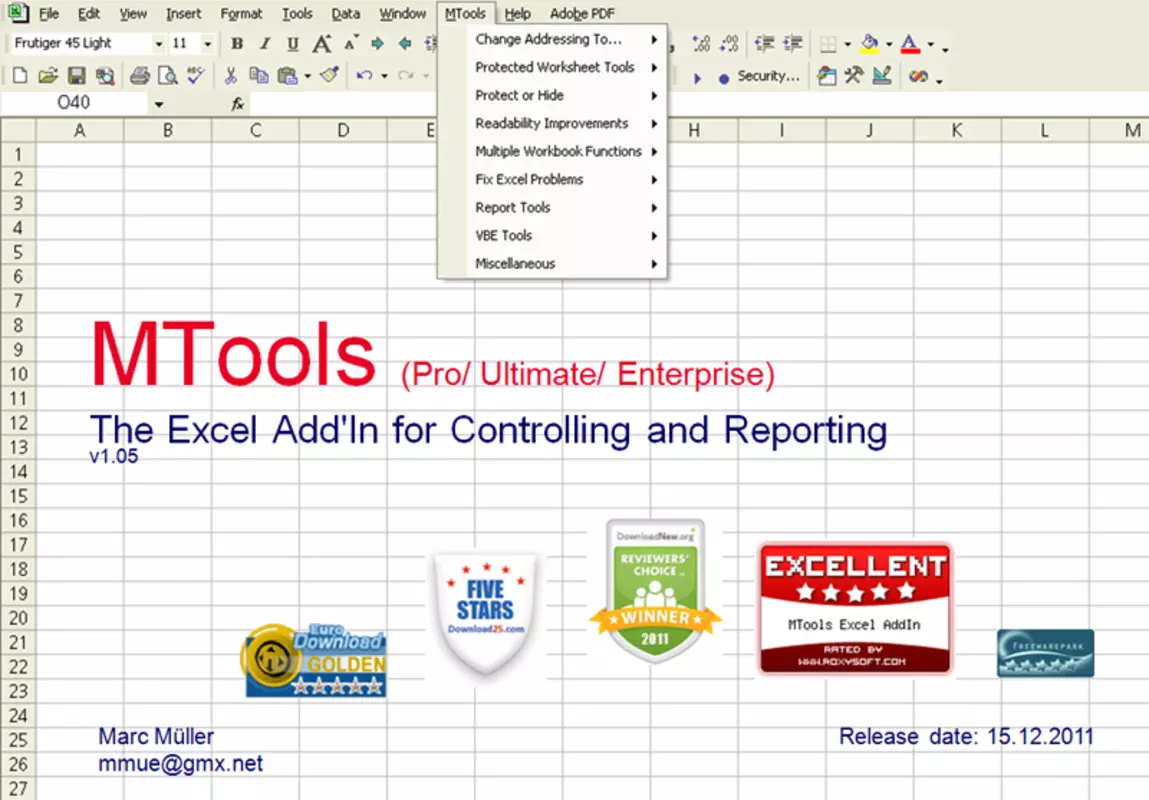The height and width of the screenshot is (800, 1149).
Task: Run spelling check
Action: tap(195, 75)
